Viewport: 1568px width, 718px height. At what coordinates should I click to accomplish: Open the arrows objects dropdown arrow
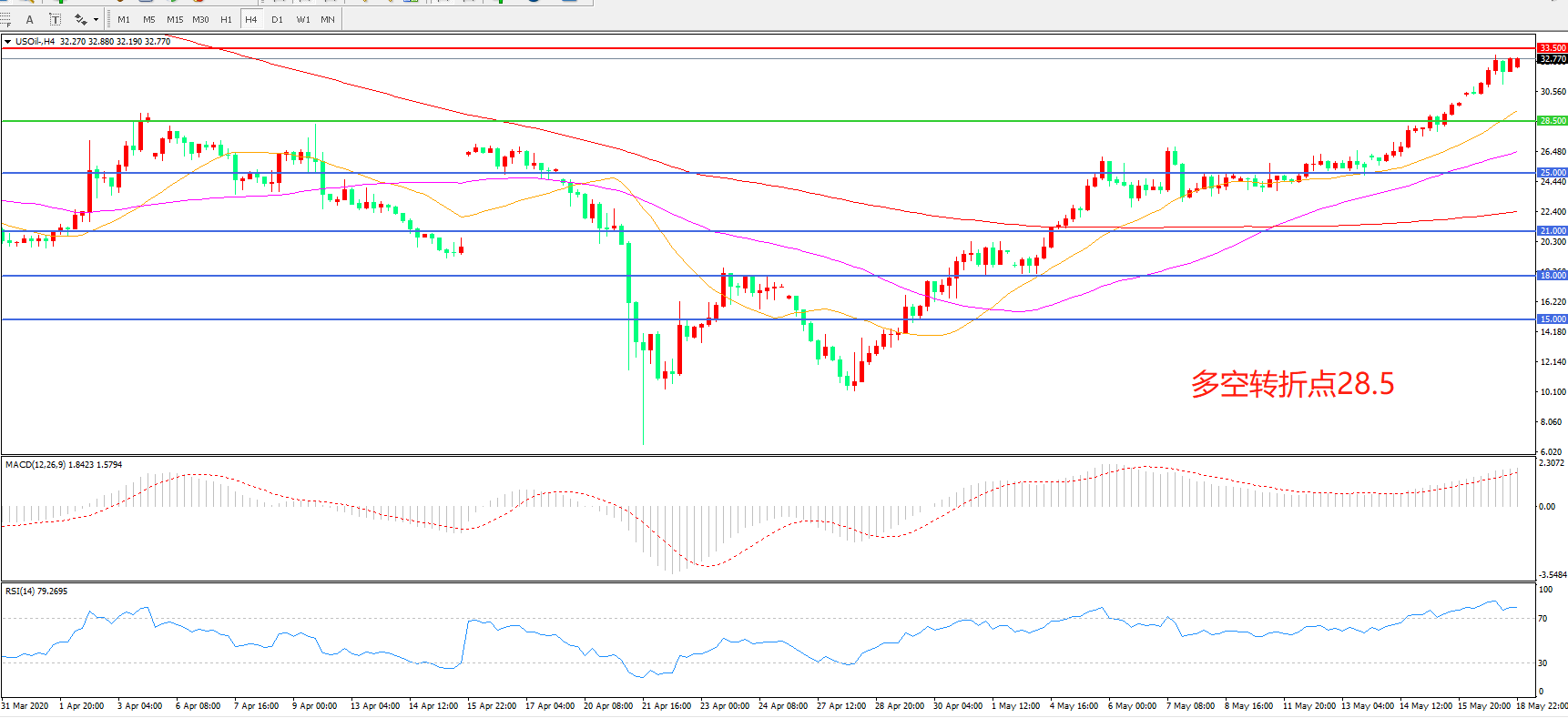pos(96,19)
